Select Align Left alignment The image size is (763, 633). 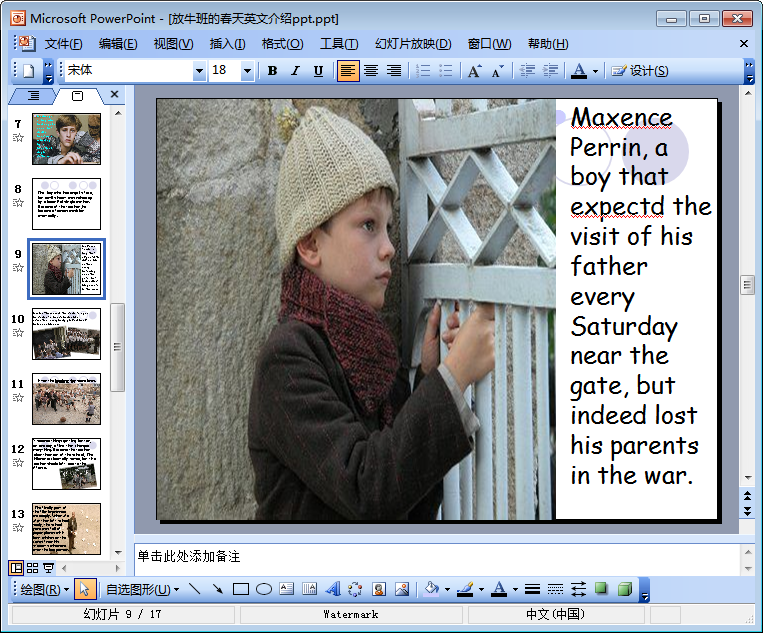(347, 71)
